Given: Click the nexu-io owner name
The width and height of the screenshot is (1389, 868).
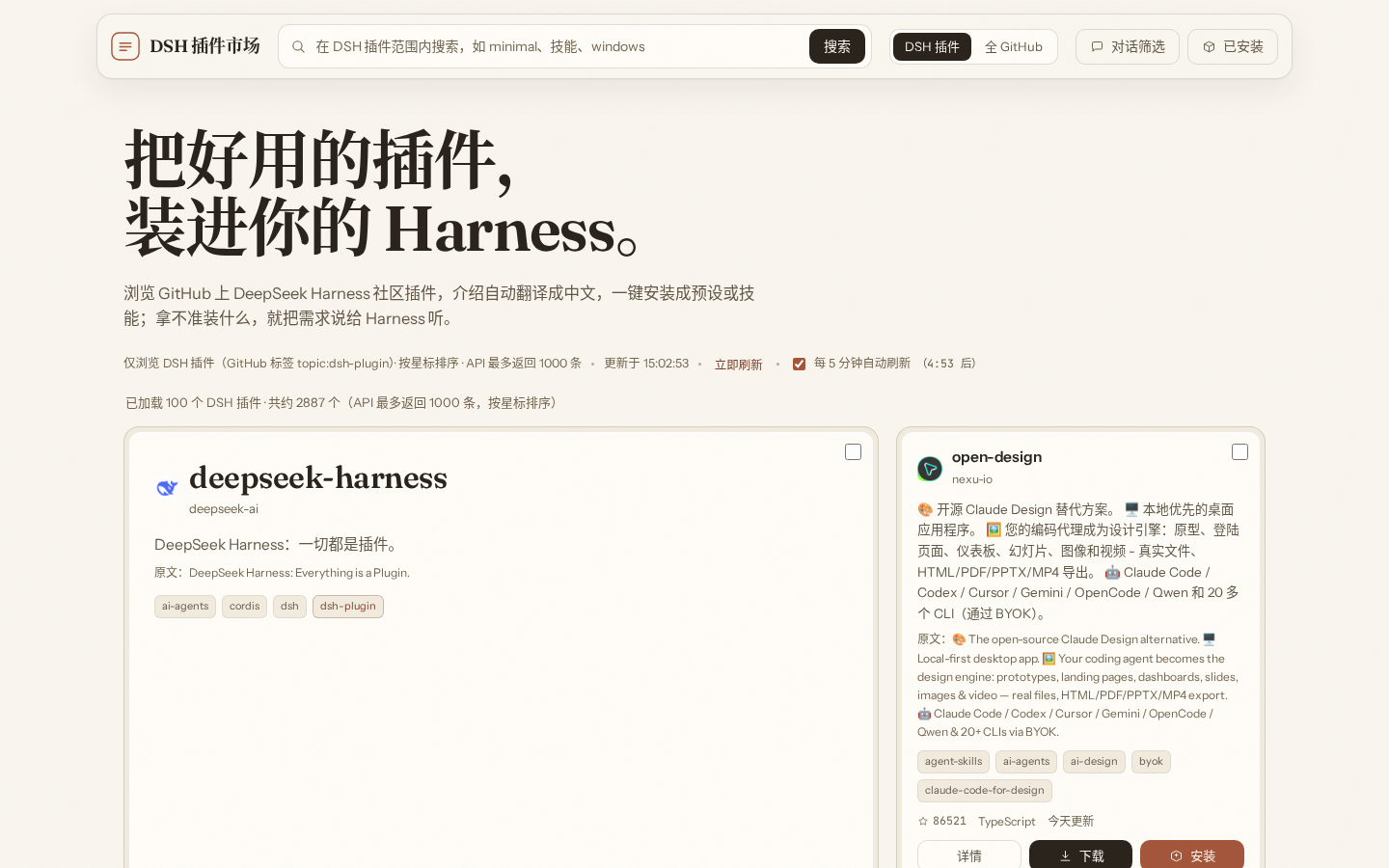Looking at the screenshot, I should (x=972, y=479).
